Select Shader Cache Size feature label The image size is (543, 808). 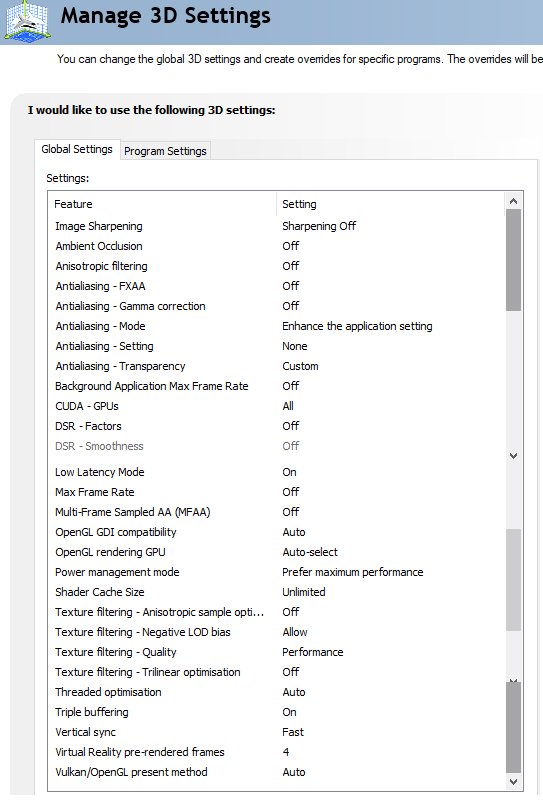(x=99, y=592)
